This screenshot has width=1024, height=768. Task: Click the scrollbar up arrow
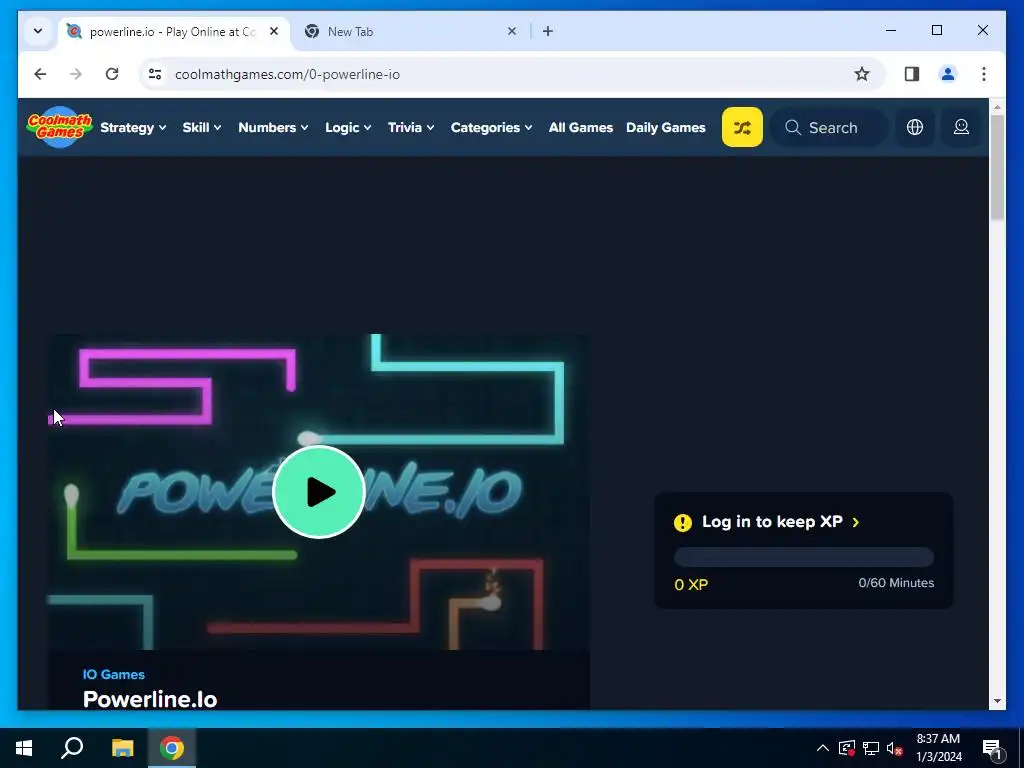pos(997,106)
